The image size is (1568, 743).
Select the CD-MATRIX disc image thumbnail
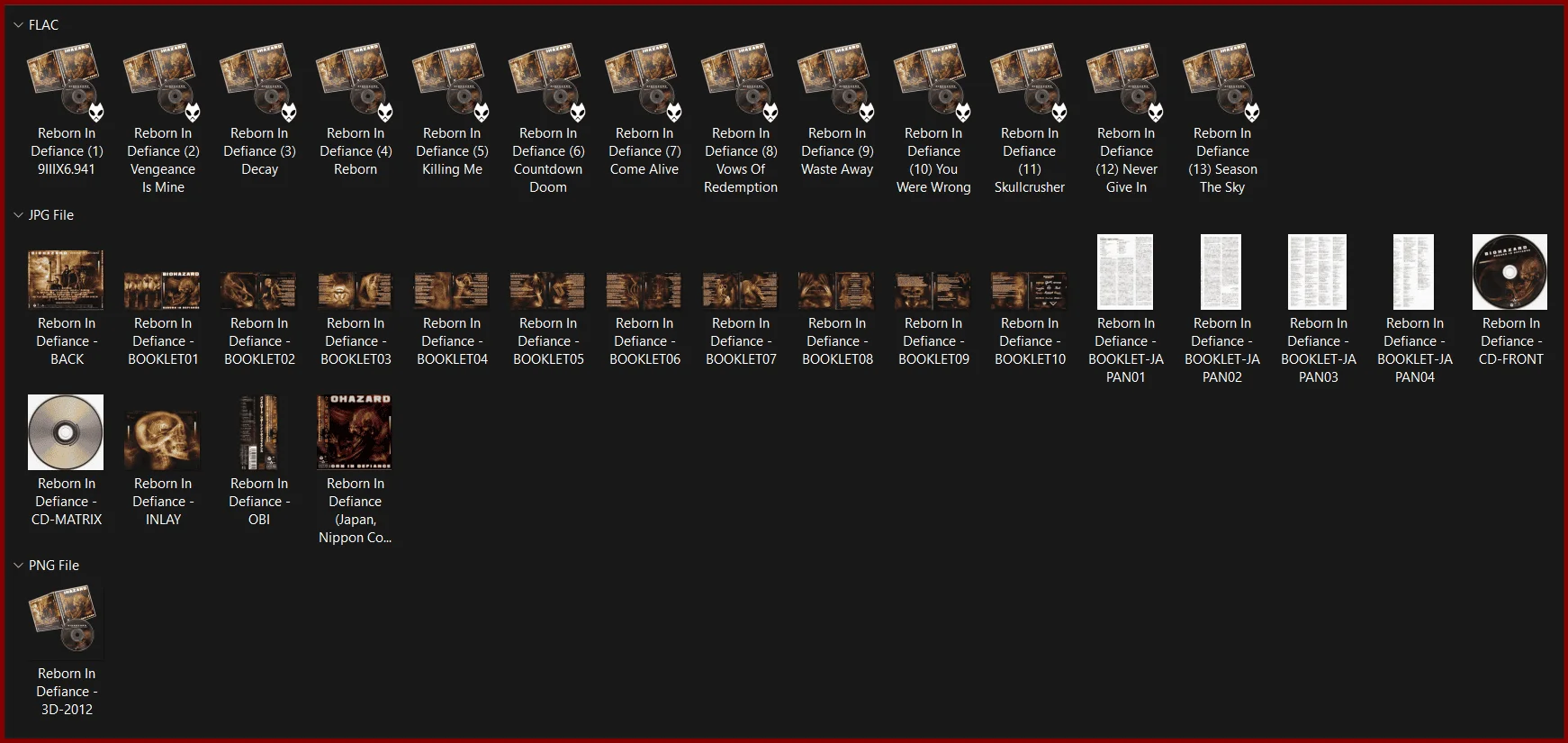[x=66, y=432]
